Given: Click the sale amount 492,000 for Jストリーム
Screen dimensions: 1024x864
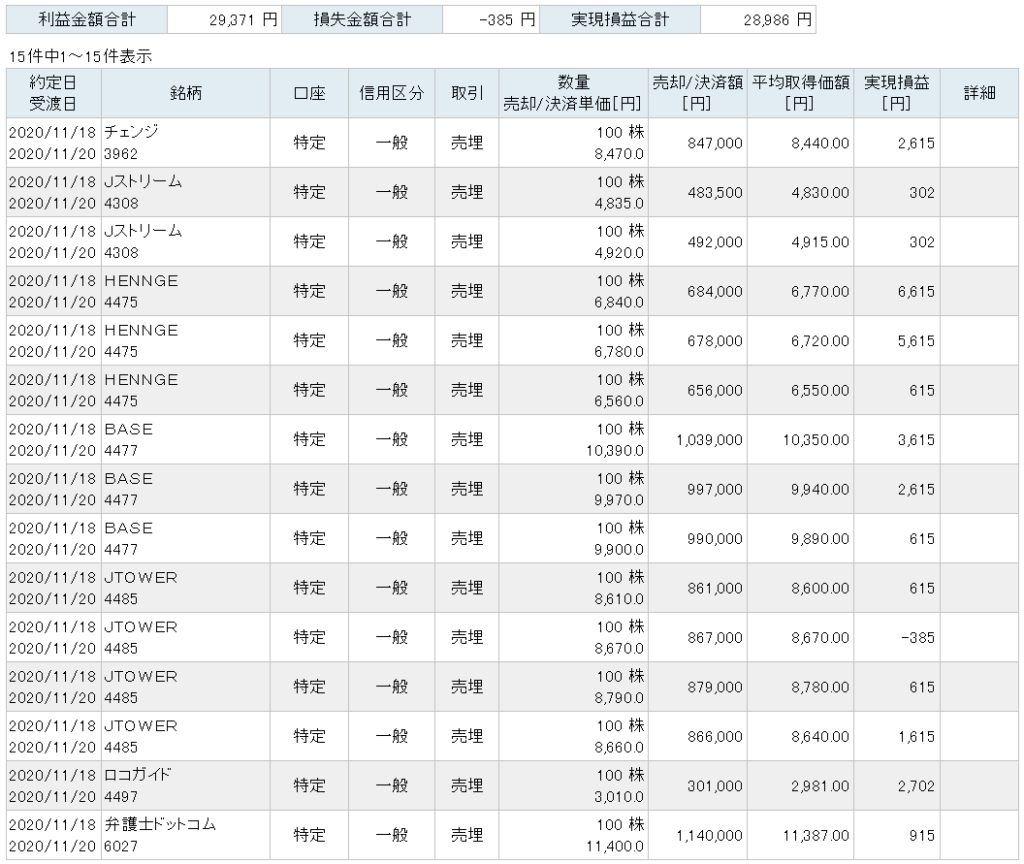Looking at the screenshot, I should [714, 242].
